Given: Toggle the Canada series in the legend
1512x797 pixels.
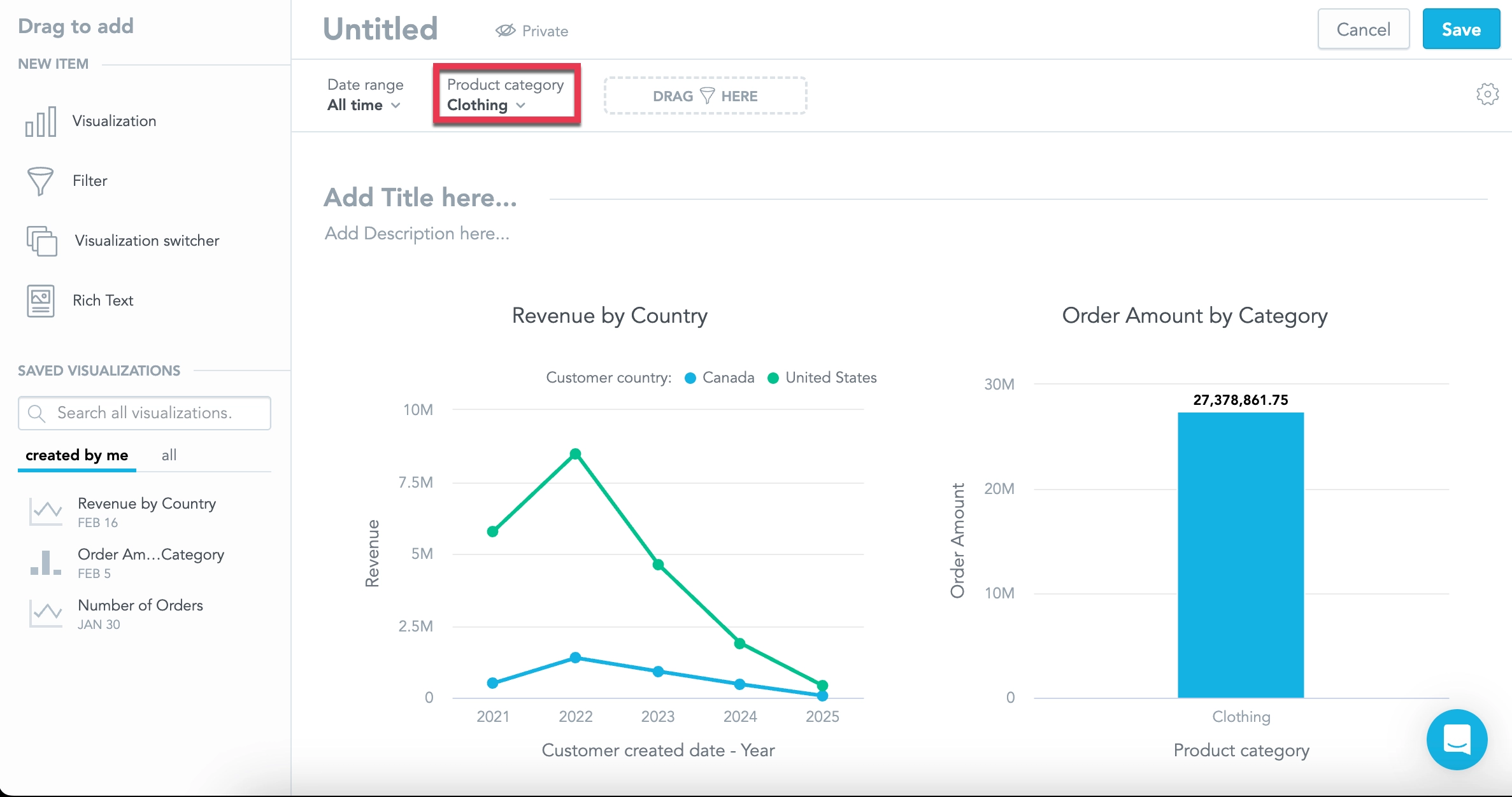Looking at the screenshot, I should pyautogui.click(x=720, y=377).
